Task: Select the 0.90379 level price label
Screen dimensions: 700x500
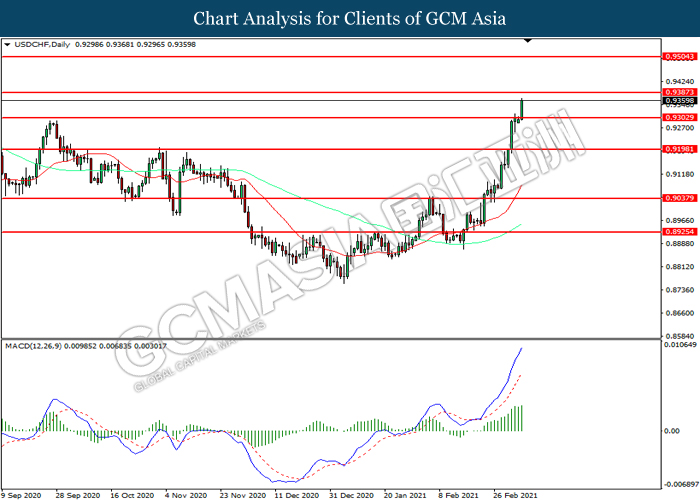Action: [x=680, y=198]
